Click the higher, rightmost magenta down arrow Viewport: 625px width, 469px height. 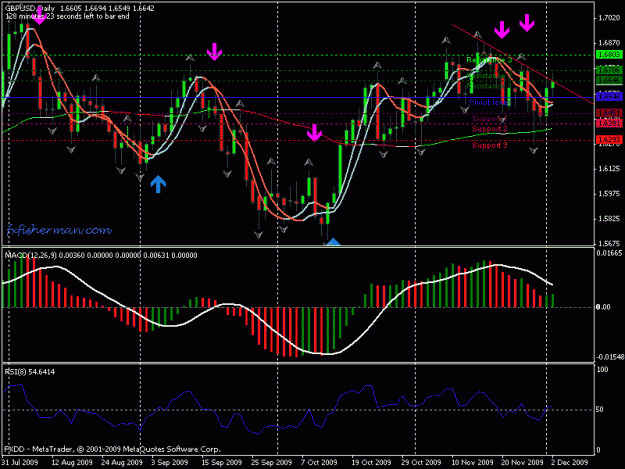[x=527, y=23]
